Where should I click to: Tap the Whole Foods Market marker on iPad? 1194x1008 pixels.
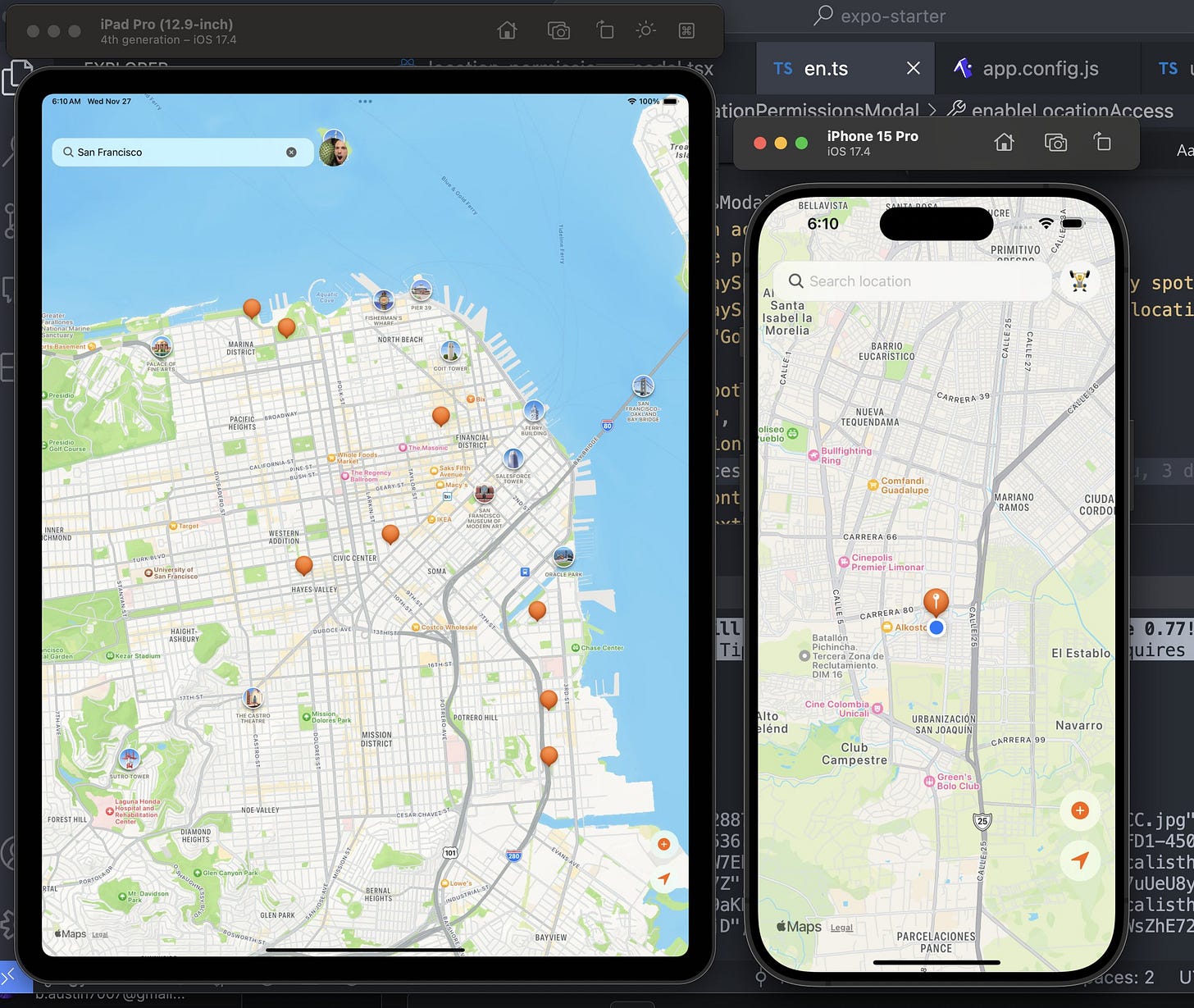tap(331, 457)
